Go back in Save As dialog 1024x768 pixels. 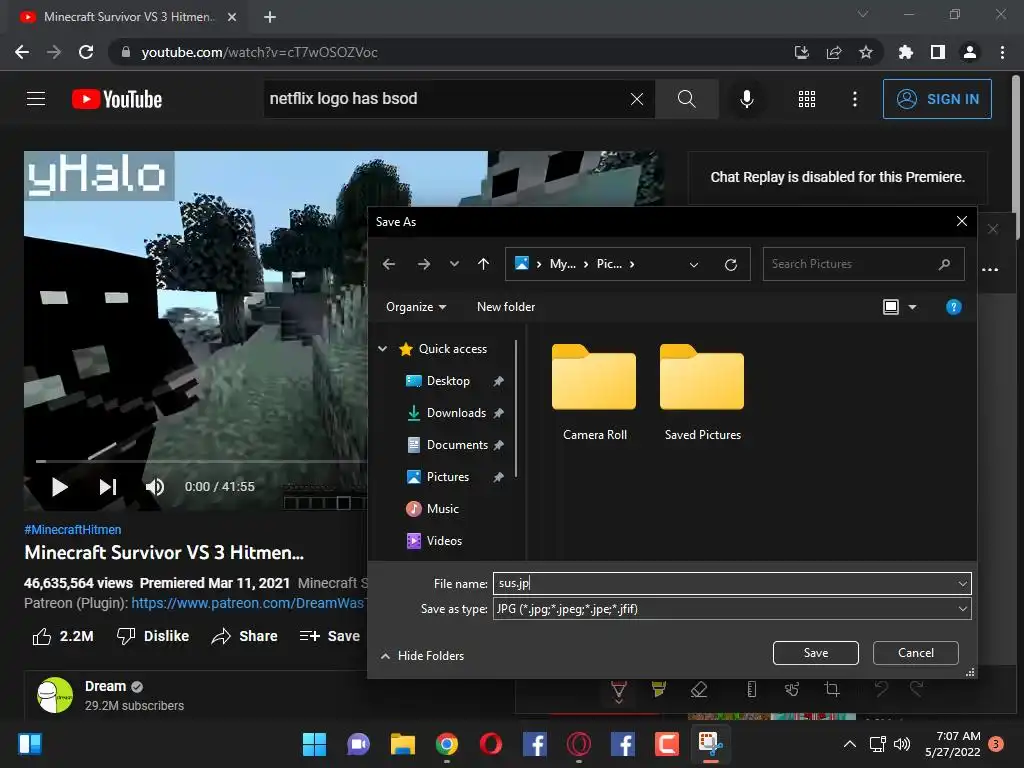tap(389, 264)
